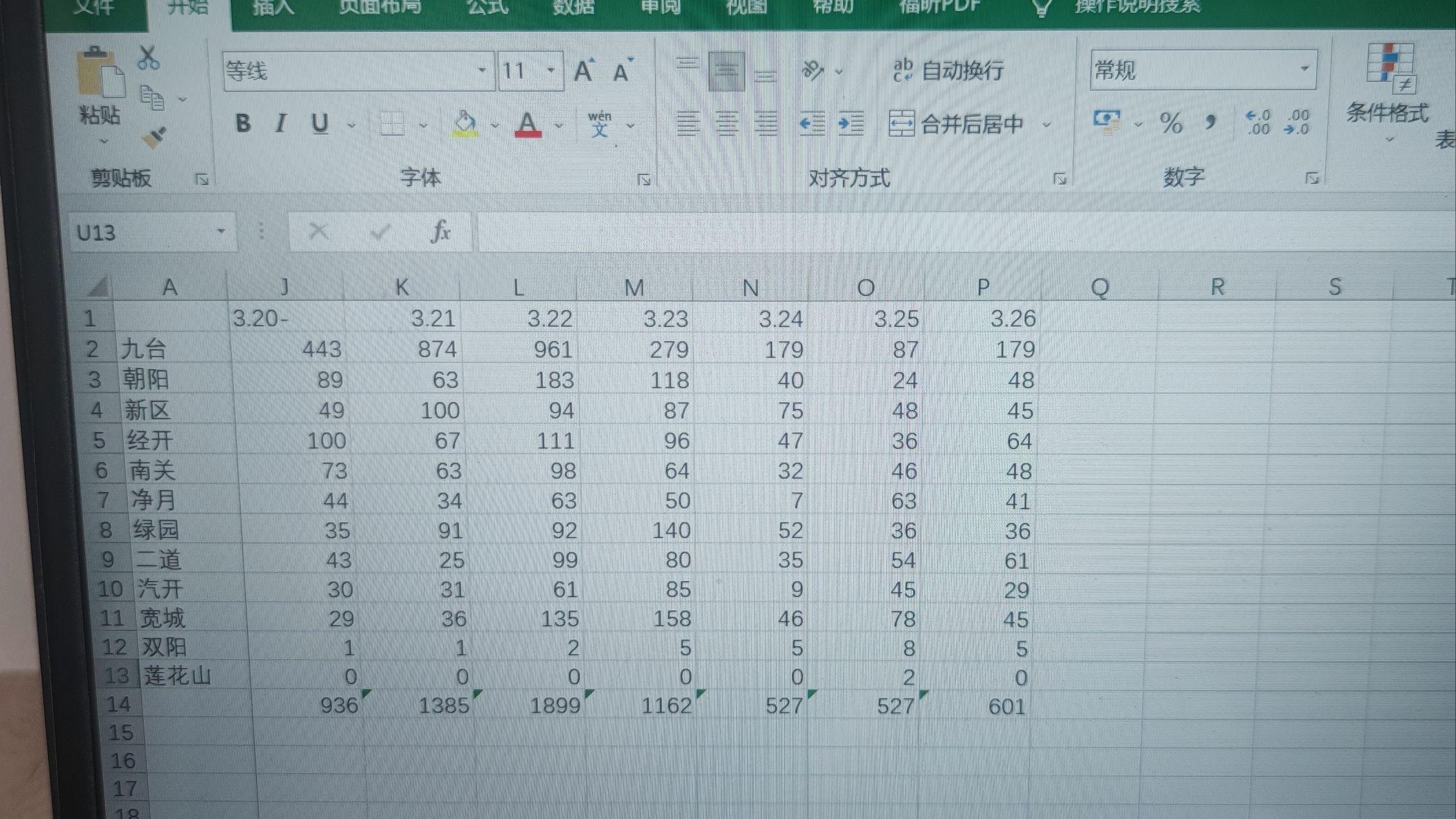Decrease font size with small A icon
Screen dimensions: 1456x819
click(x=622, y=70)
